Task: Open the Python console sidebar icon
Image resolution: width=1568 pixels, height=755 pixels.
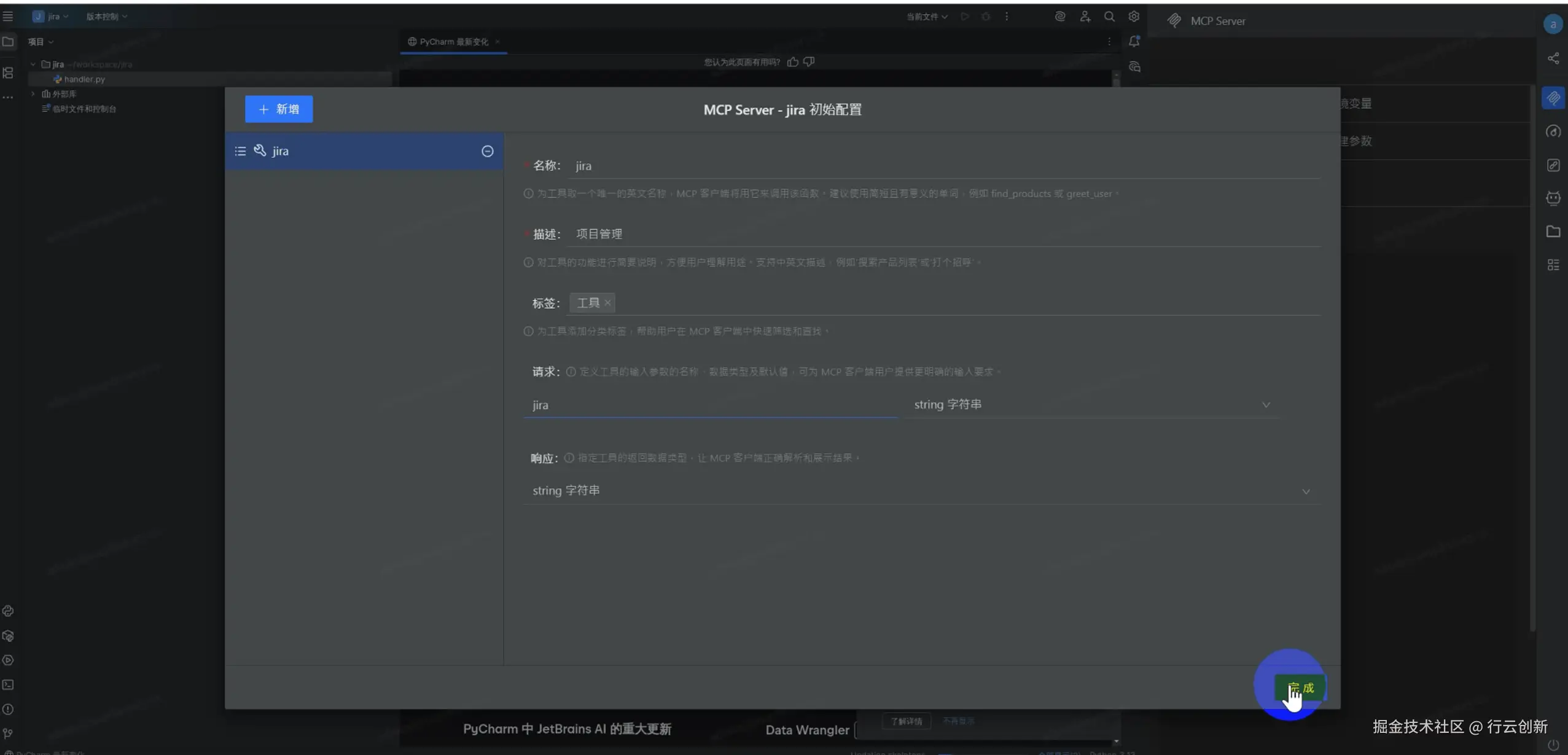Action: click(x=8, y=611)
